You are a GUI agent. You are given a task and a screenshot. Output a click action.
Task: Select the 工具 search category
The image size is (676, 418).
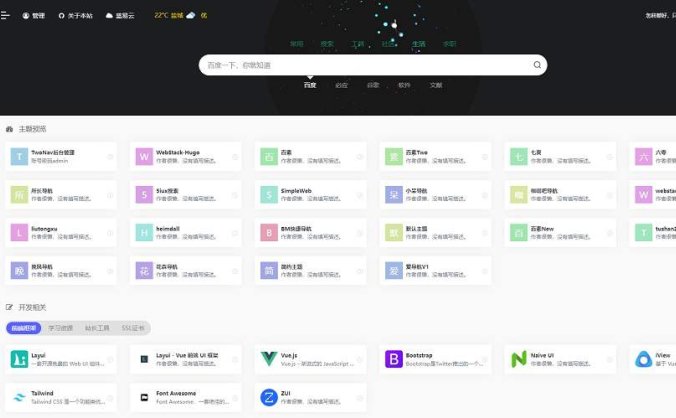[357, 44]
